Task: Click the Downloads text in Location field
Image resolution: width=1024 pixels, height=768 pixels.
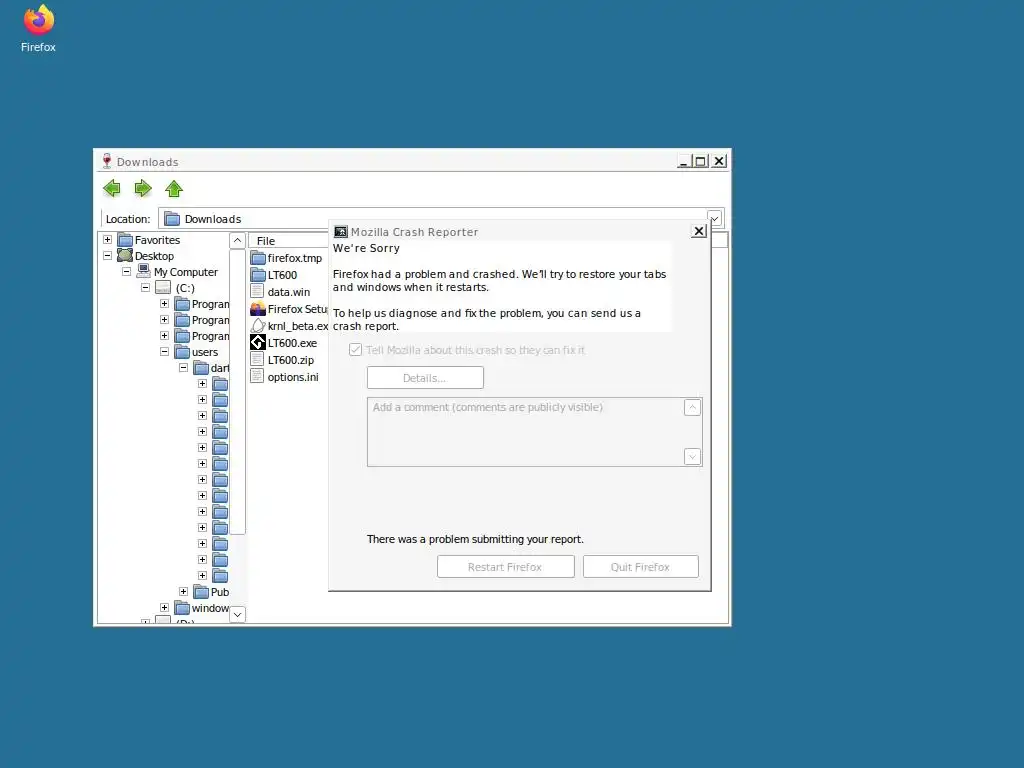Action: pos(213,219)
